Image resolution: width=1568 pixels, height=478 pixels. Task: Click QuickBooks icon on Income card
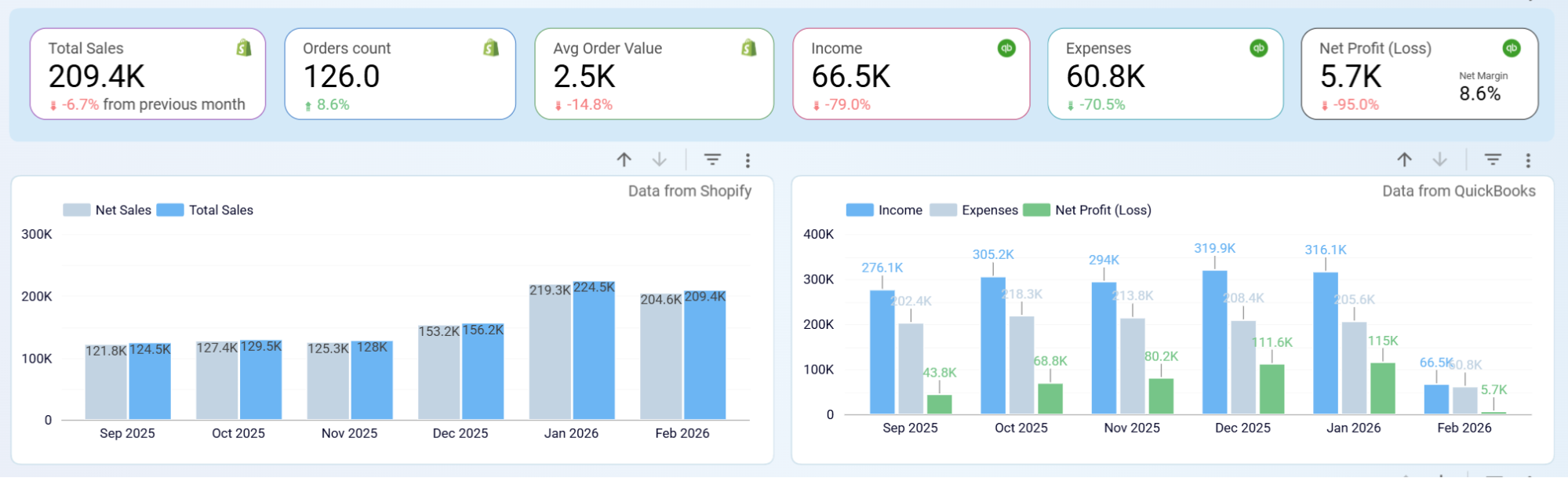pos(1006,48)
